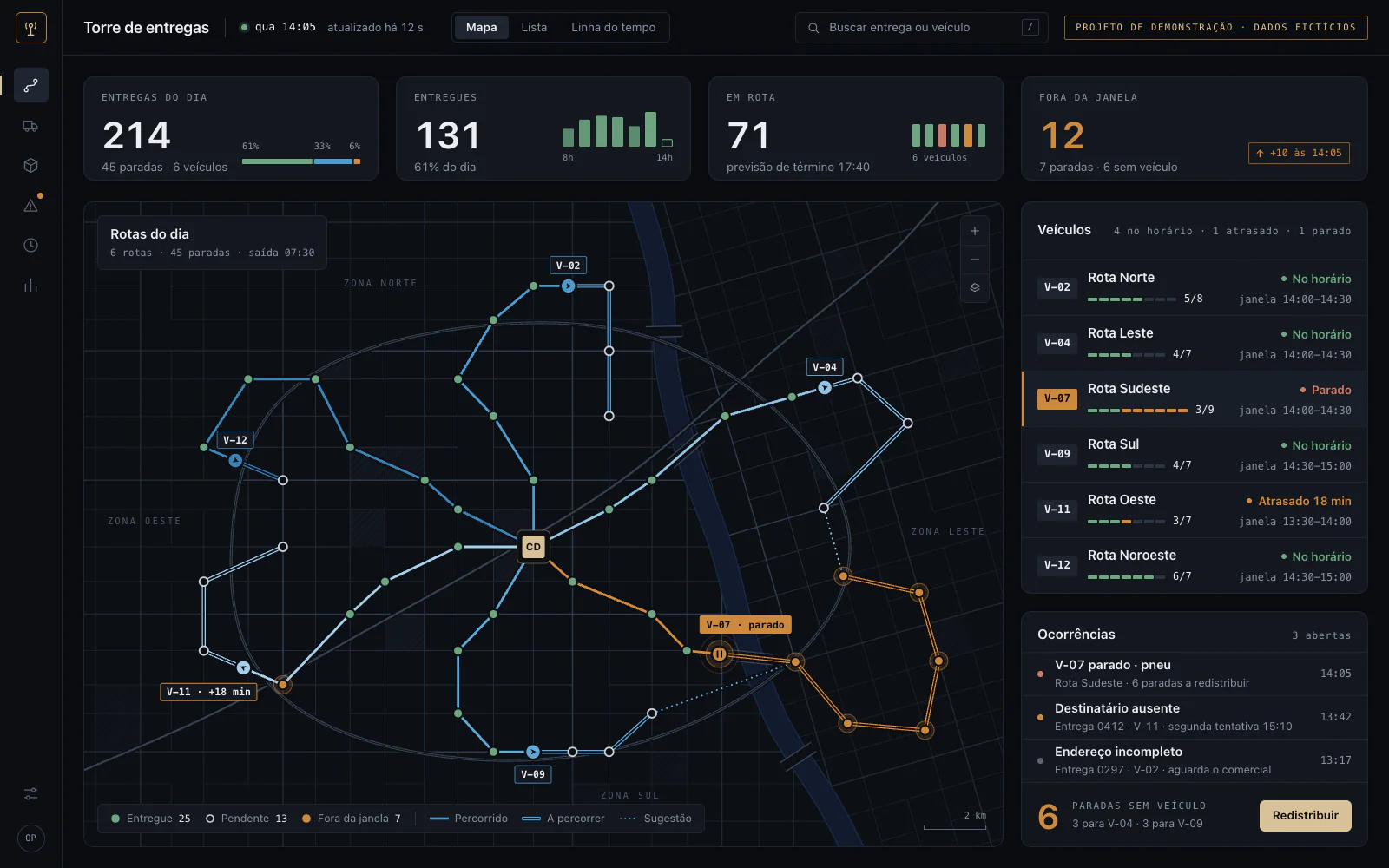
Task: Switch to the Linha do tempo tab
Action: (613, 28)
